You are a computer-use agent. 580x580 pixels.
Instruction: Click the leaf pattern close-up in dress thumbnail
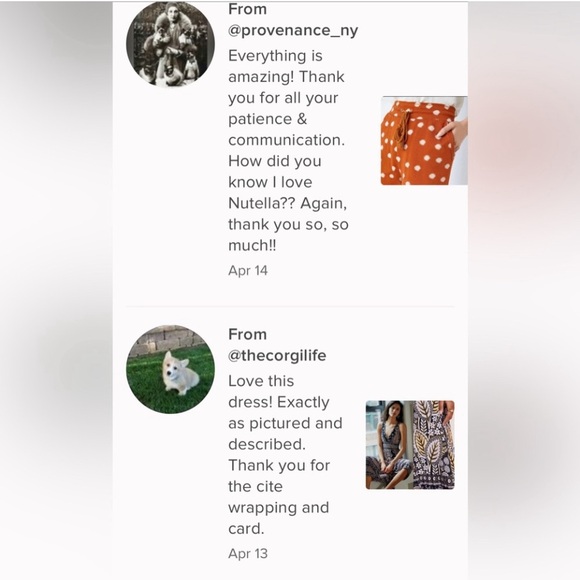(x=434, y=445)
